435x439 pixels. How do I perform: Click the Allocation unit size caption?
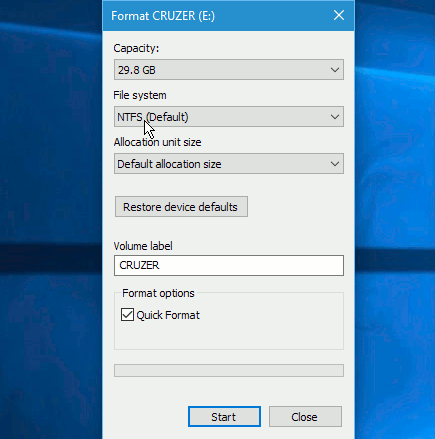point(157,142)
